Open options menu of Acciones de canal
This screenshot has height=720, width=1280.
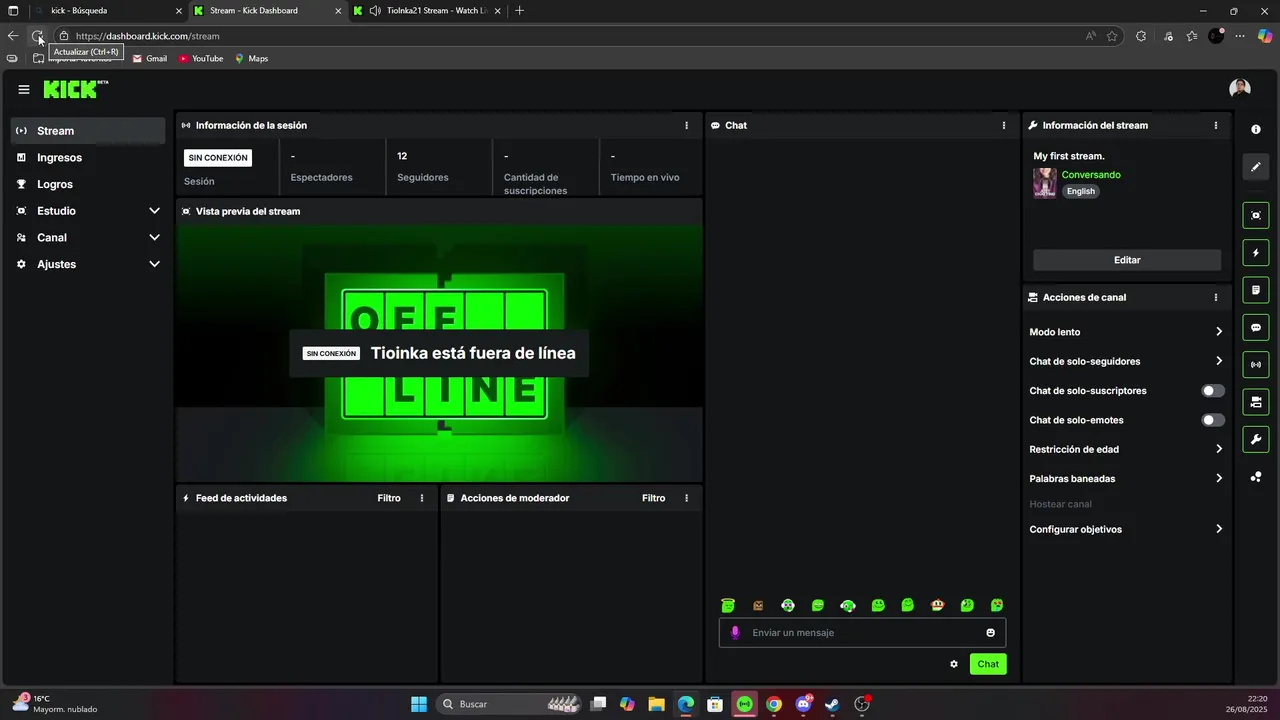pos(1216,297)
